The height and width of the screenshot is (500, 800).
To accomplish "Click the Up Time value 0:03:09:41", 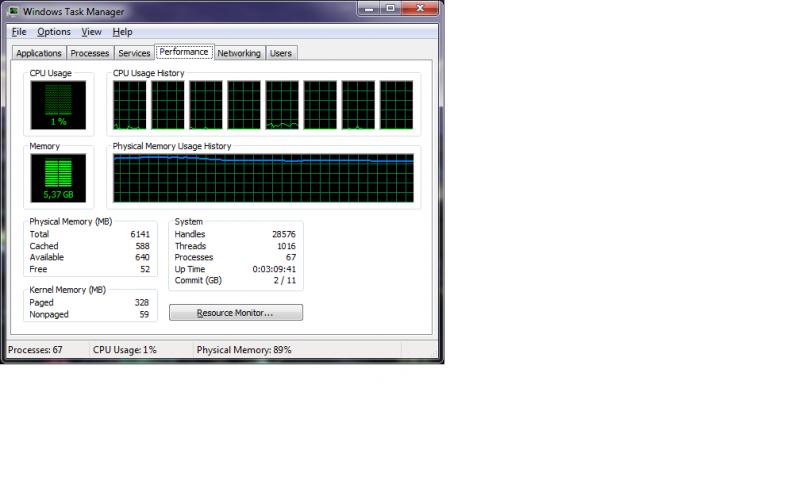I will (274, 269).
